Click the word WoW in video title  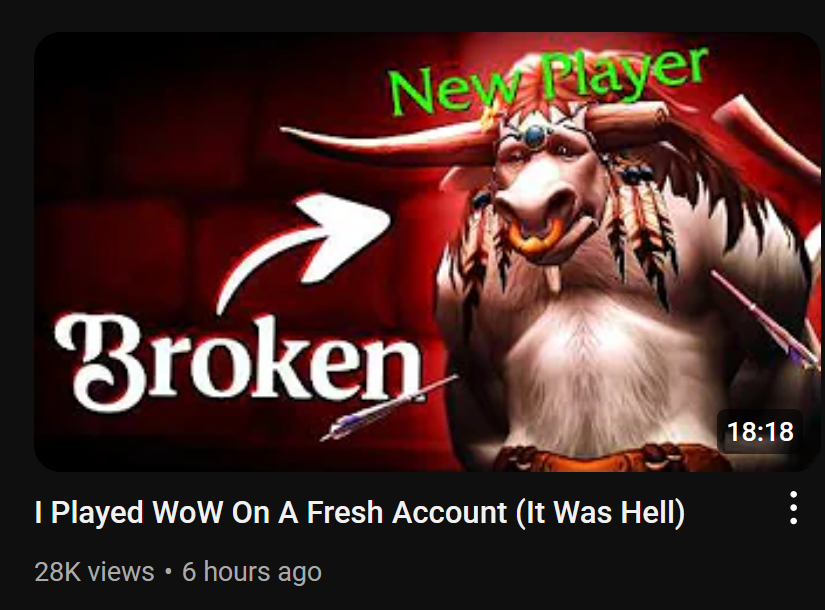coord(187,513)
